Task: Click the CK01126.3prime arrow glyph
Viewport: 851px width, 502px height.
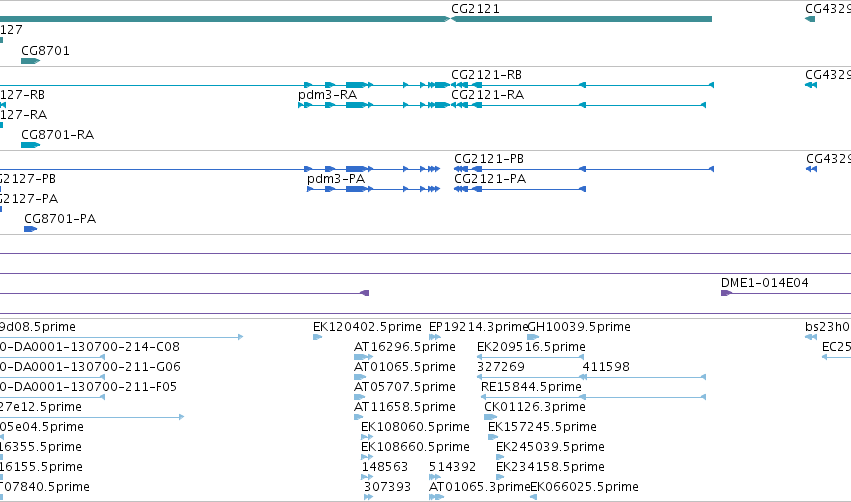Action: 490,417
